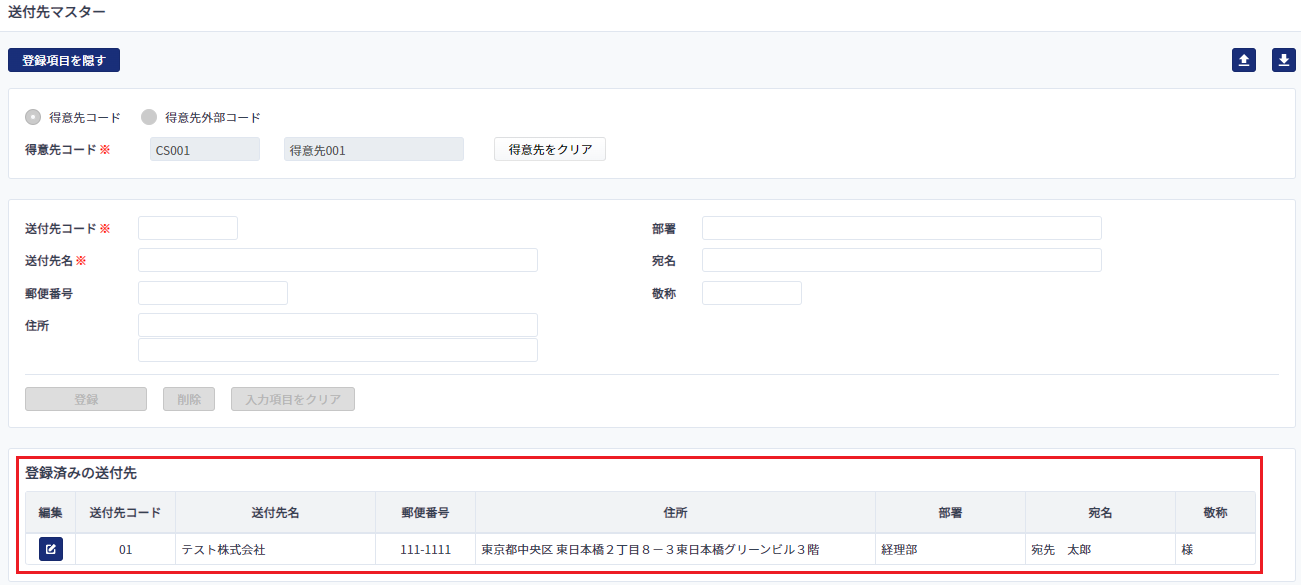Focus the 郵便番号 input field

click(x=213, y=293)
